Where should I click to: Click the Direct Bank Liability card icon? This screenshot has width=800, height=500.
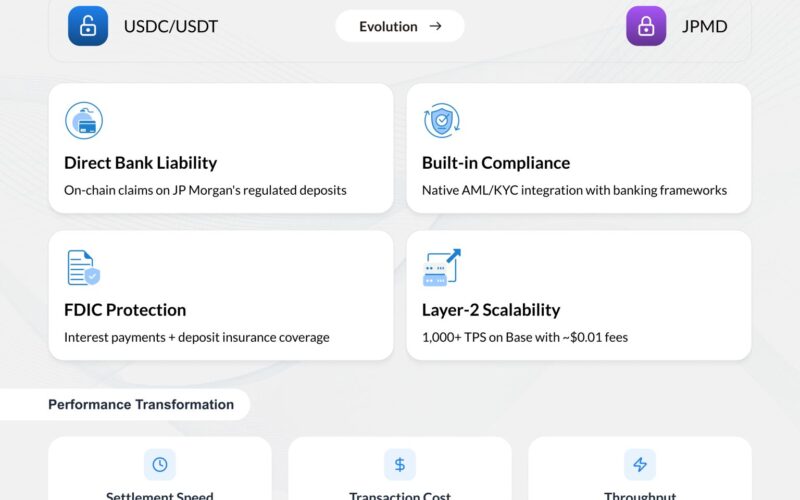[x=84, y=120]
